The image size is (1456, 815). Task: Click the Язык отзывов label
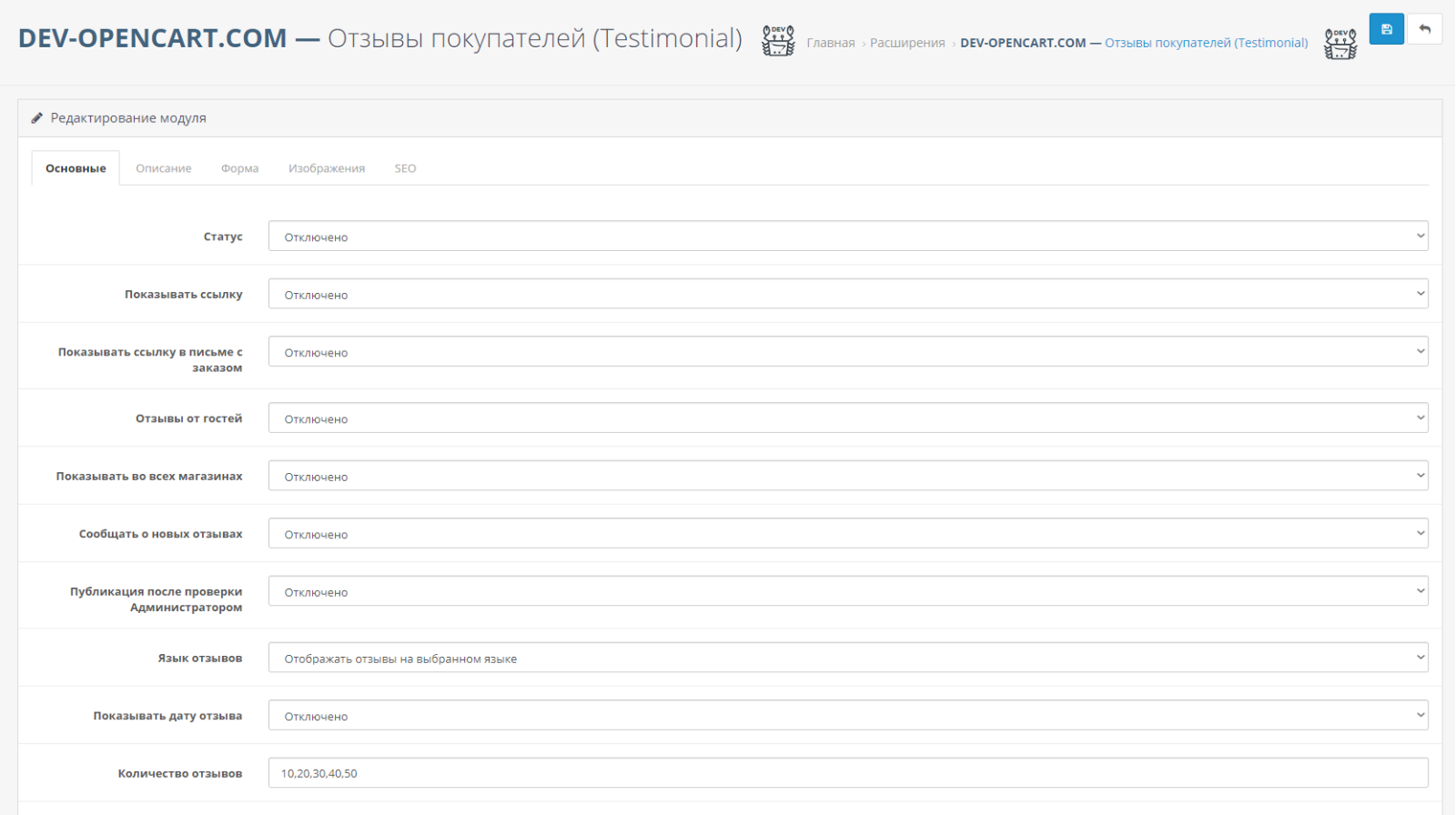(x=200, y=659)
